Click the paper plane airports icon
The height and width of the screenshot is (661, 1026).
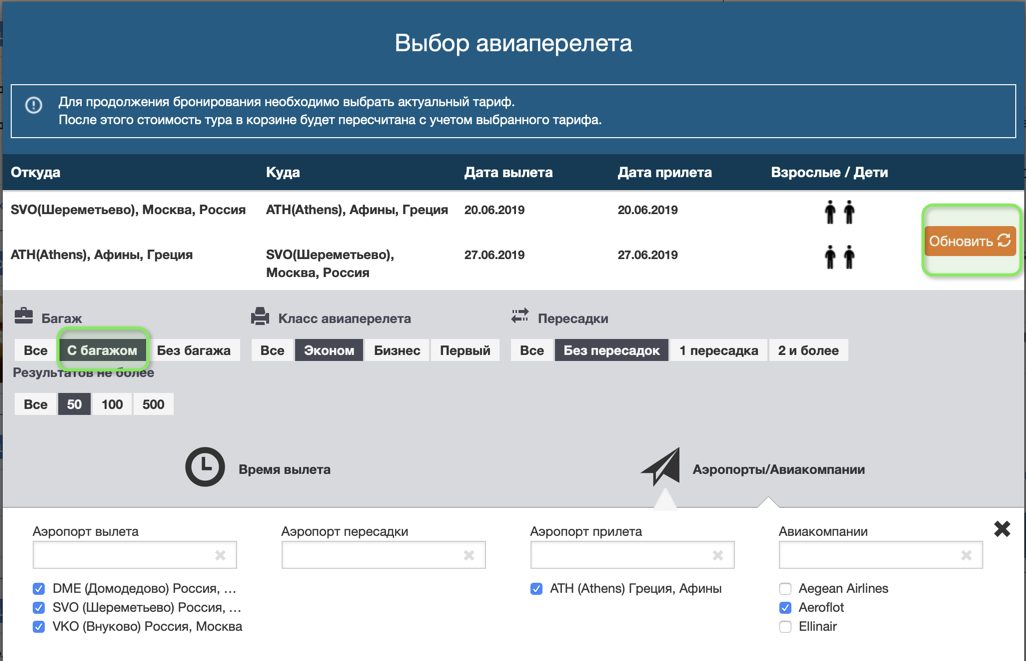(x=661, y=467)
